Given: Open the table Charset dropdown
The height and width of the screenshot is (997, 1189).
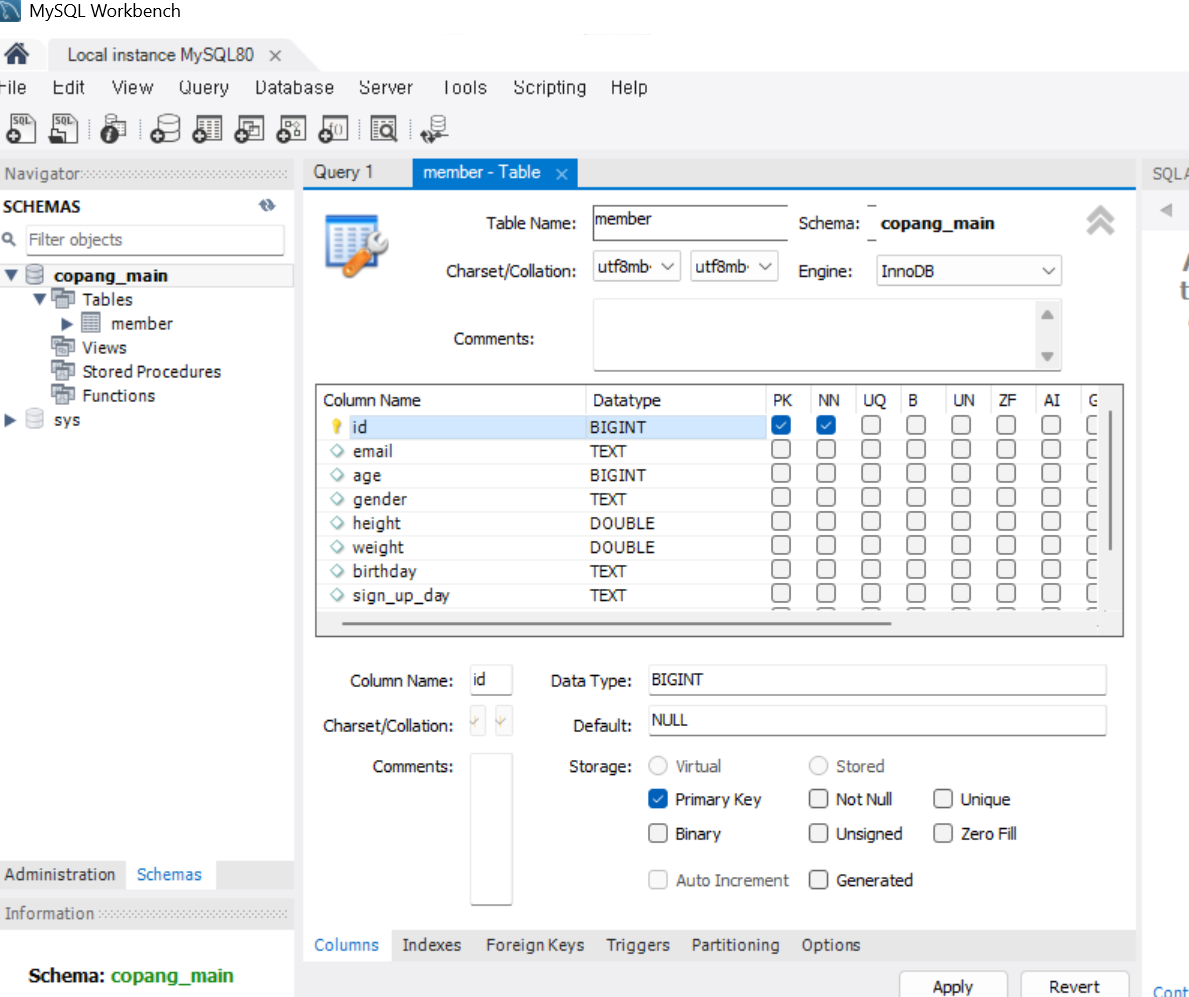Looking at the screenshot, I should point(636,266).
